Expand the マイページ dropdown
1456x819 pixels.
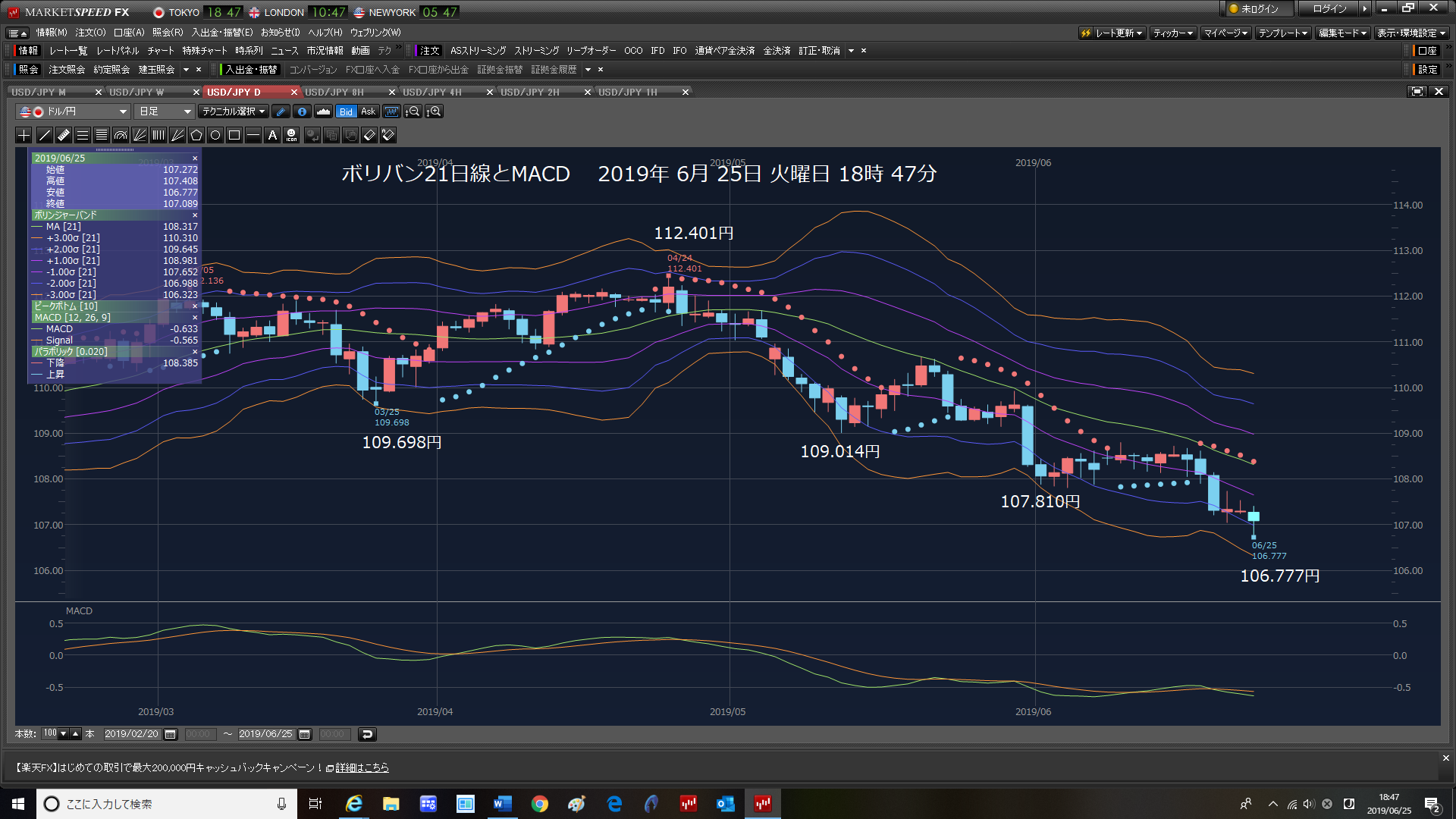coord(1226,33)
